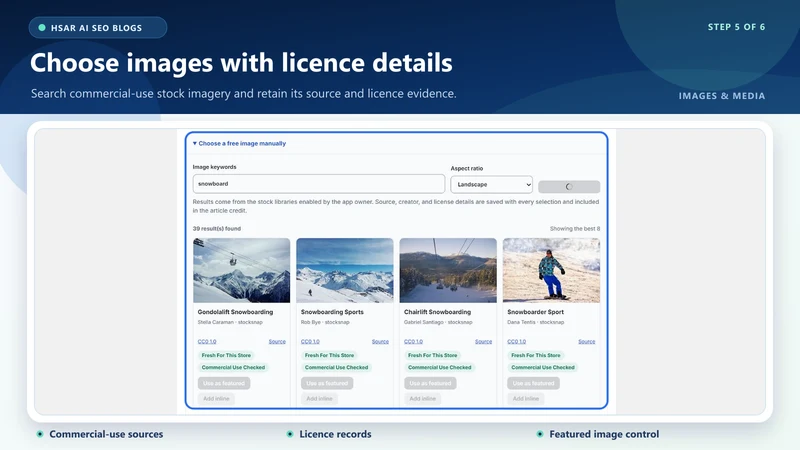Viewport: 800px width, 450px height.
Task: Click the '39 result(s) found' text
Action: click(x=217, y=229)
